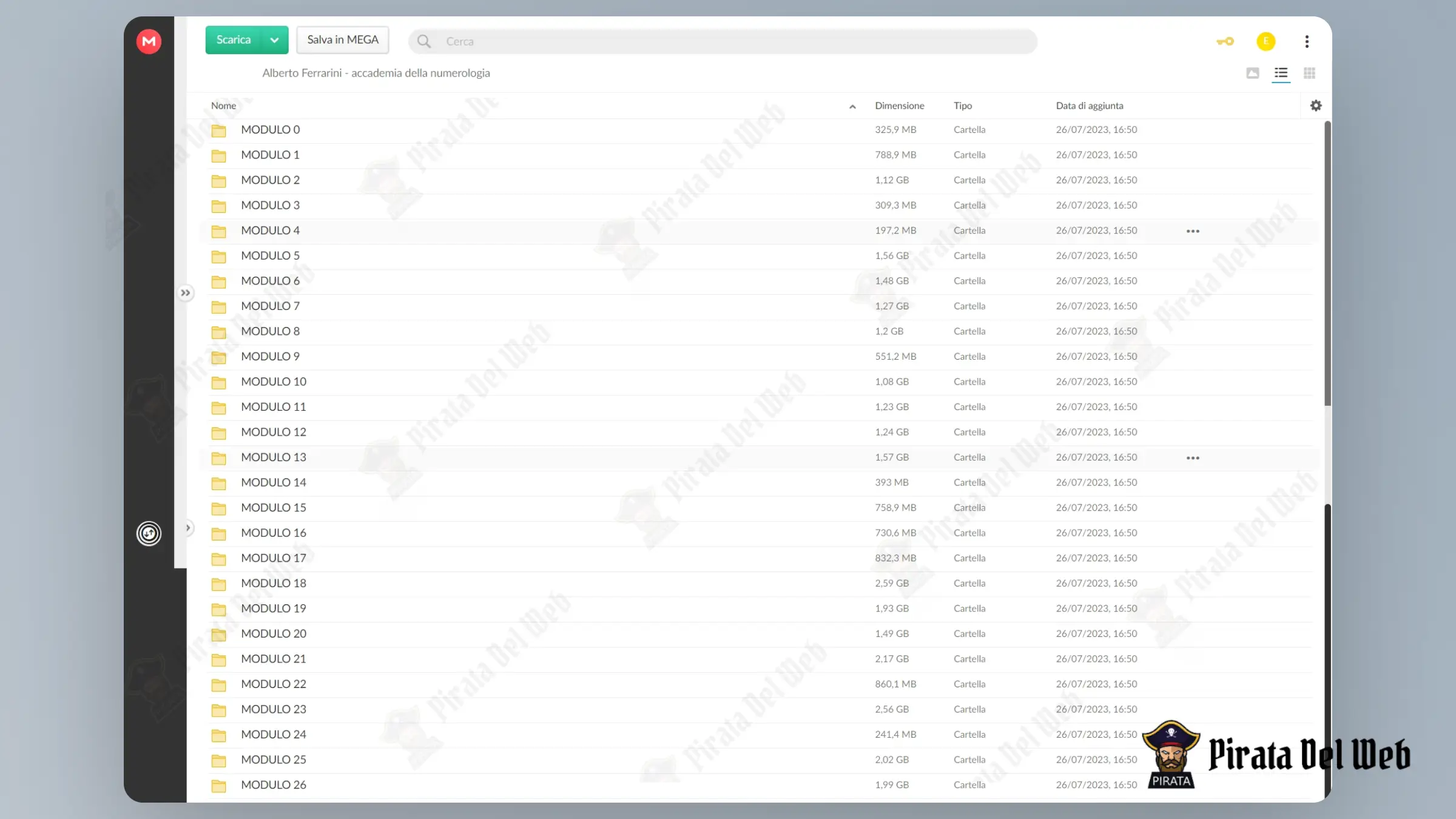Select MODULO 5 folder icon
Viewport: 1456px width, 819px height.
tap(218, 257)
